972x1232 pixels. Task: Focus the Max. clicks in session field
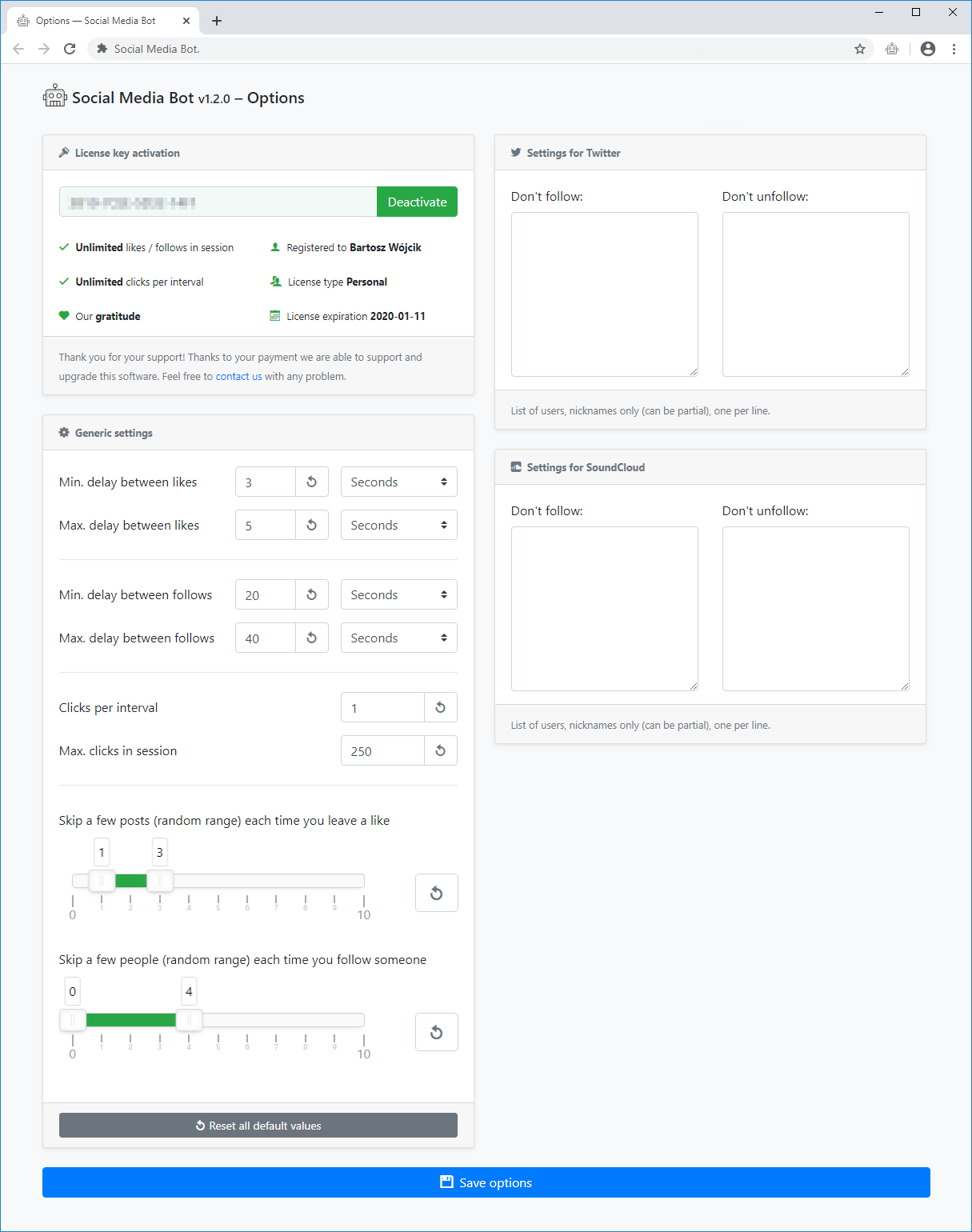click(382, 750)
